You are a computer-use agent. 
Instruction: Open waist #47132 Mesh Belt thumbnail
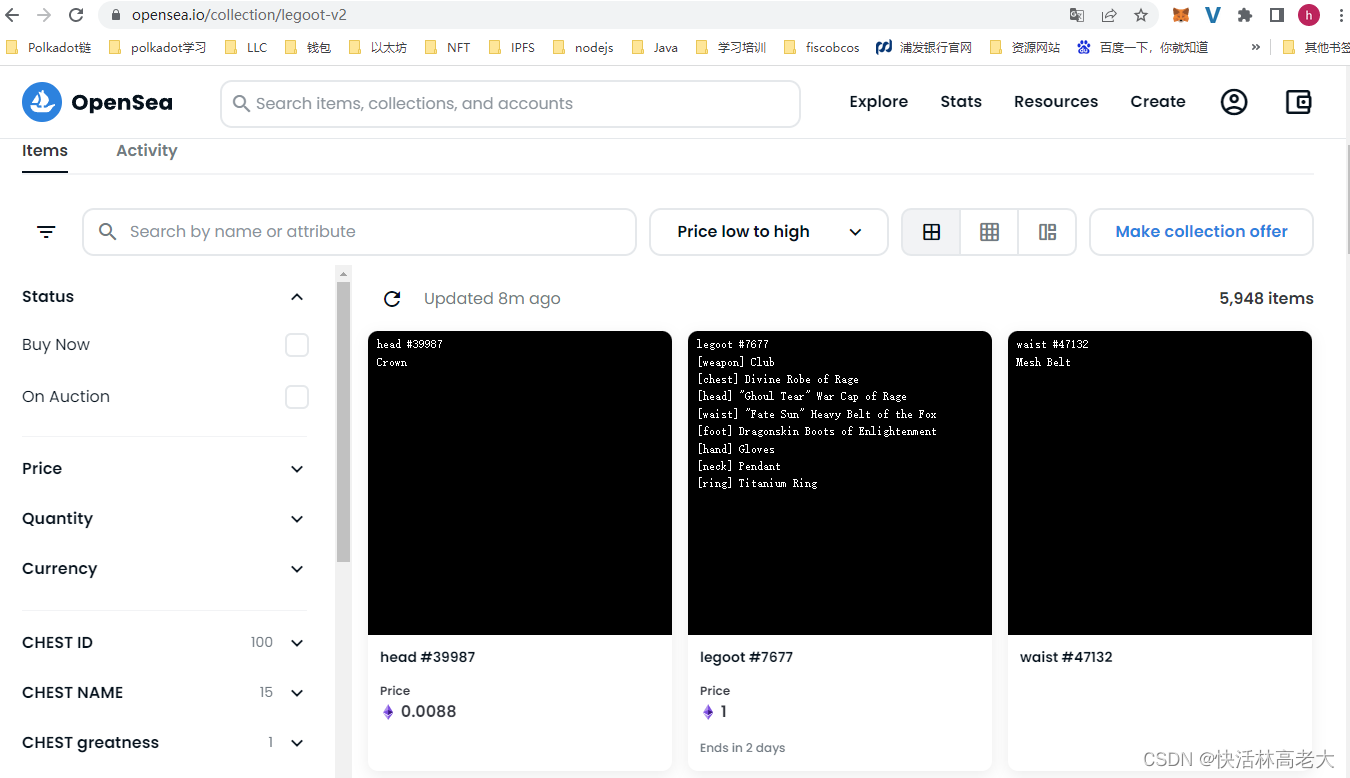1160,483
